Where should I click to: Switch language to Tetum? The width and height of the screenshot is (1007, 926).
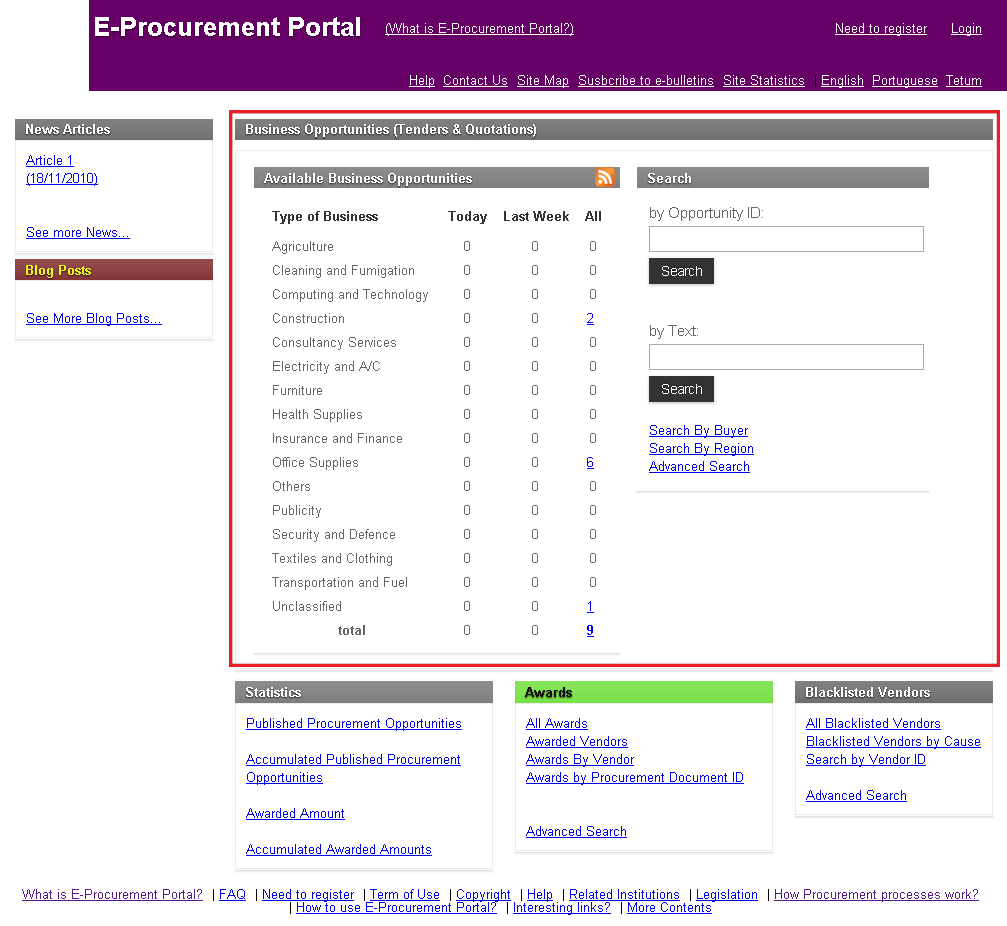tap(963, 81)
